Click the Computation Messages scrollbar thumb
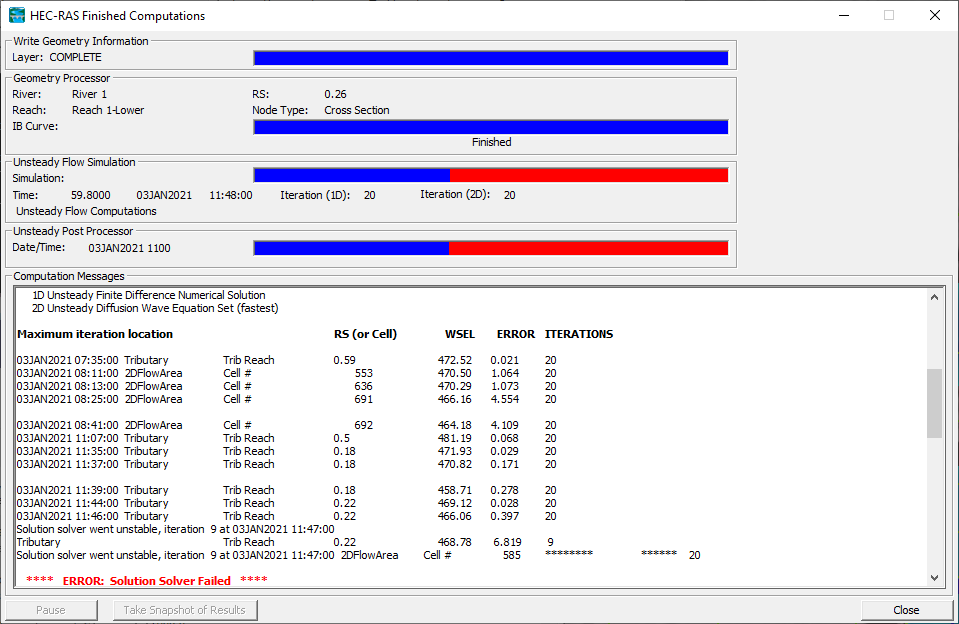The width and height of the screenshot is (959, 624). [934, 403]
